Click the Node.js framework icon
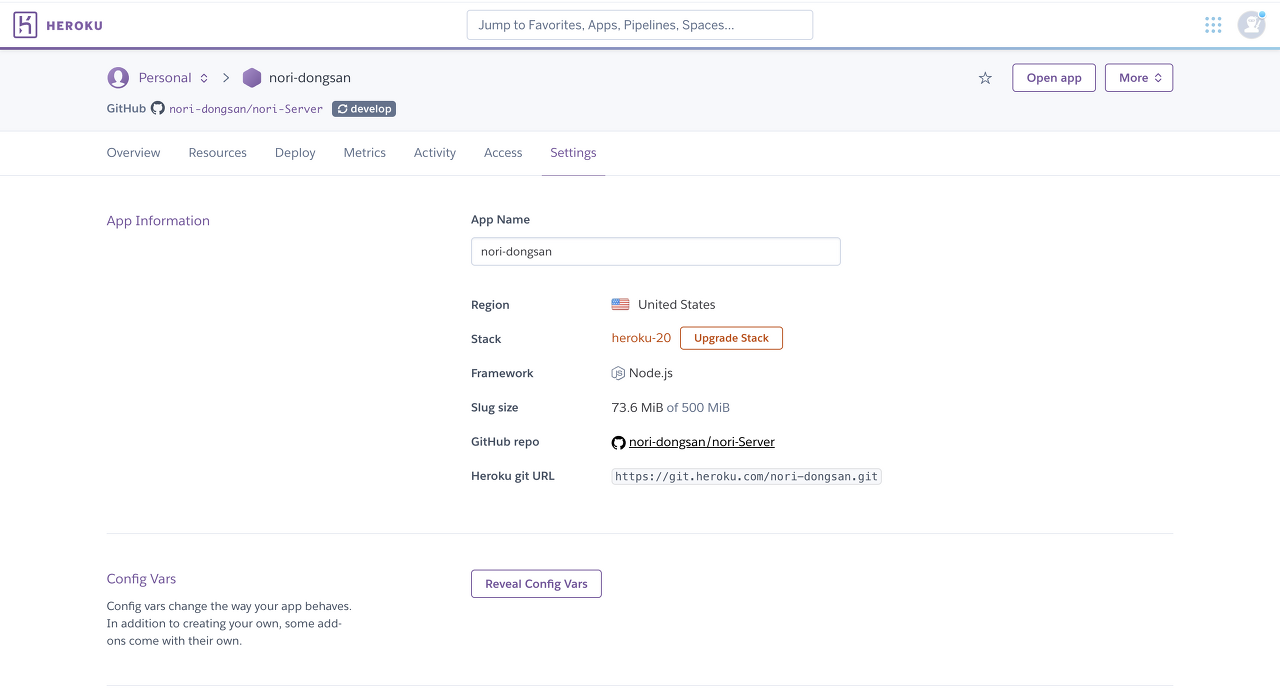The image size is (1280, 694). pyautogui.click(x=618, y=373)
